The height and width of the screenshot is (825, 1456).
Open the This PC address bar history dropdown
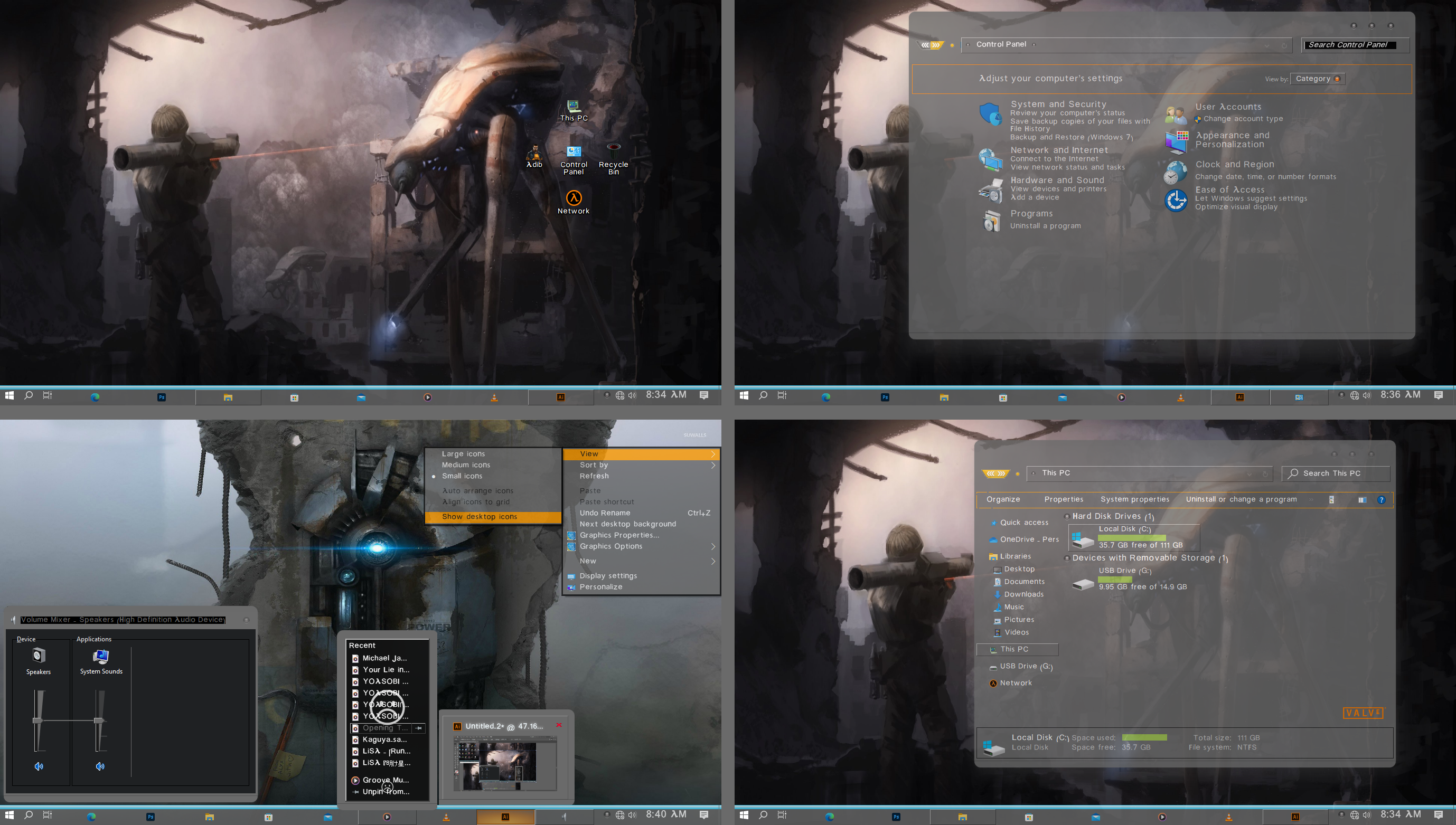pyautogui.click(x=1249, y=475)
